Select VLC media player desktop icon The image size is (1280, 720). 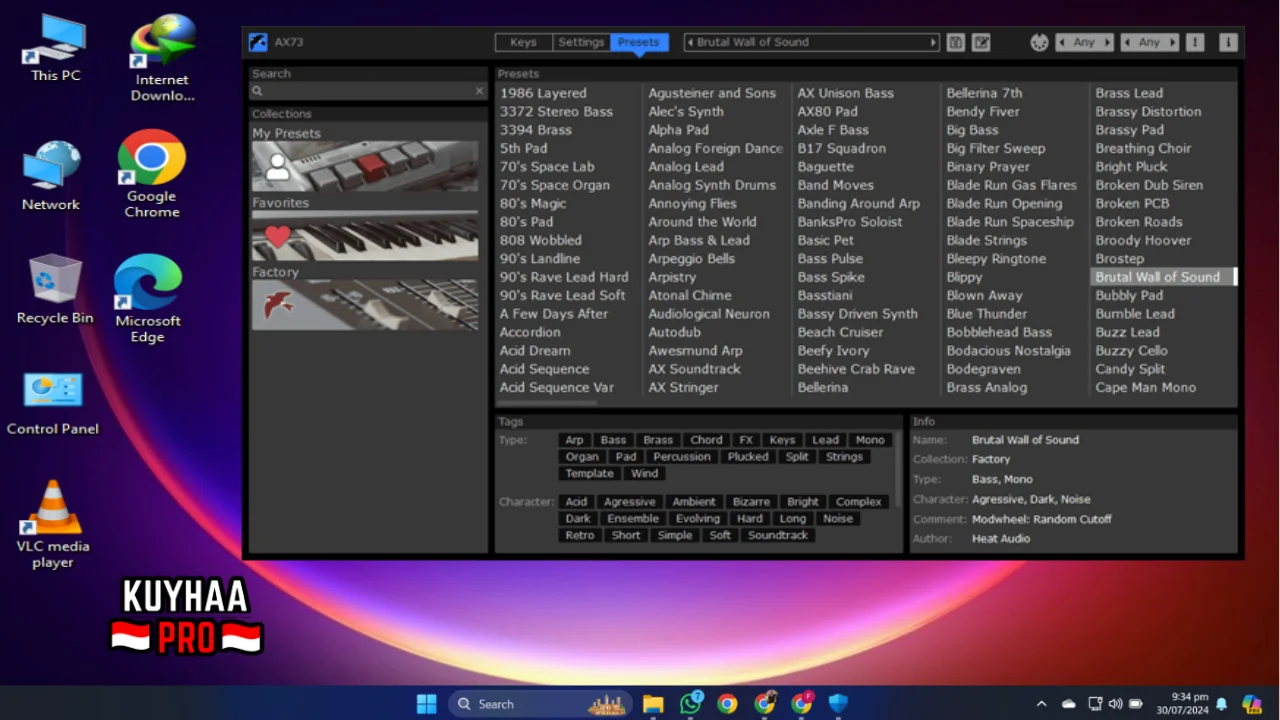(53, 524)
